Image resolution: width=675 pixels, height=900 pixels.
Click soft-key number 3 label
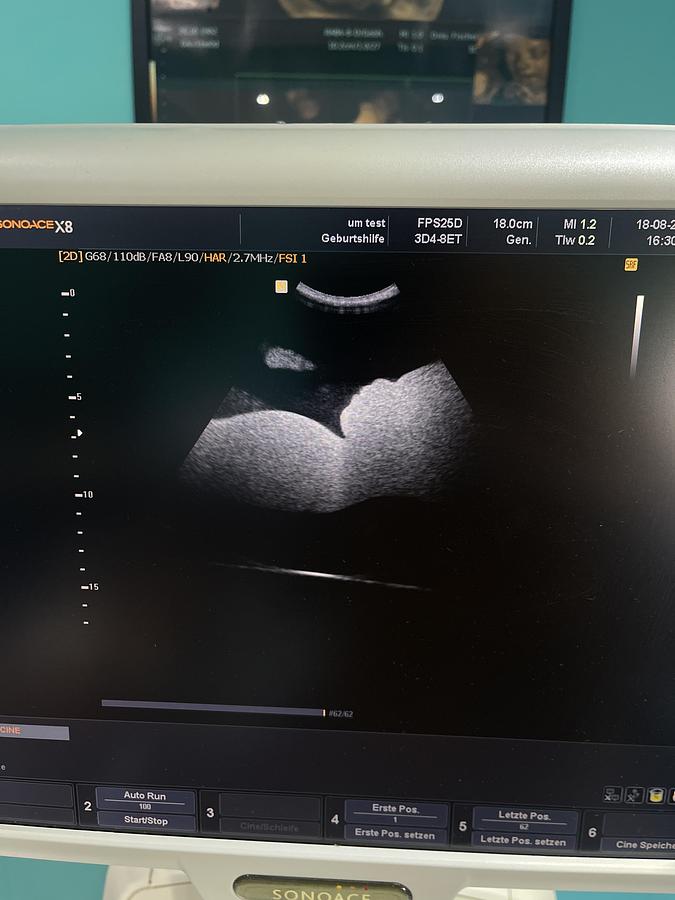[x=210, y=812]
